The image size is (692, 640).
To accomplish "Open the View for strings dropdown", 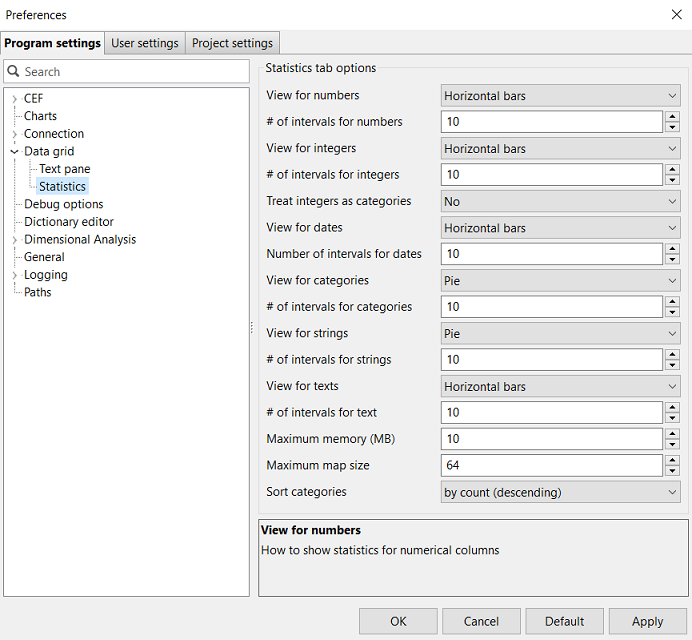I will point(560,334).
